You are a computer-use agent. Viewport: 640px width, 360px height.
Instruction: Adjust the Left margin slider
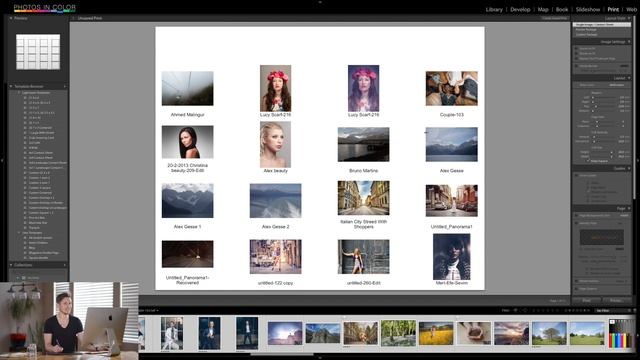(x=593, y=98)
